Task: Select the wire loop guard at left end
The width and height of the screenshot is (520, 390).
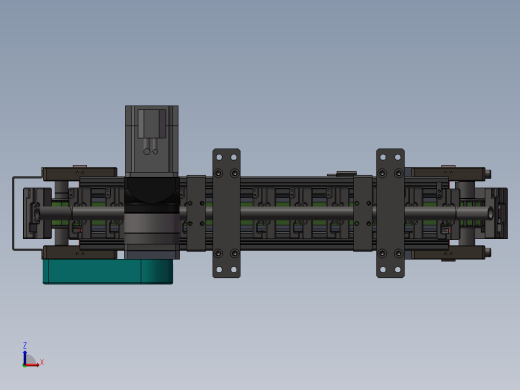Action: click(x=14, y=213)
